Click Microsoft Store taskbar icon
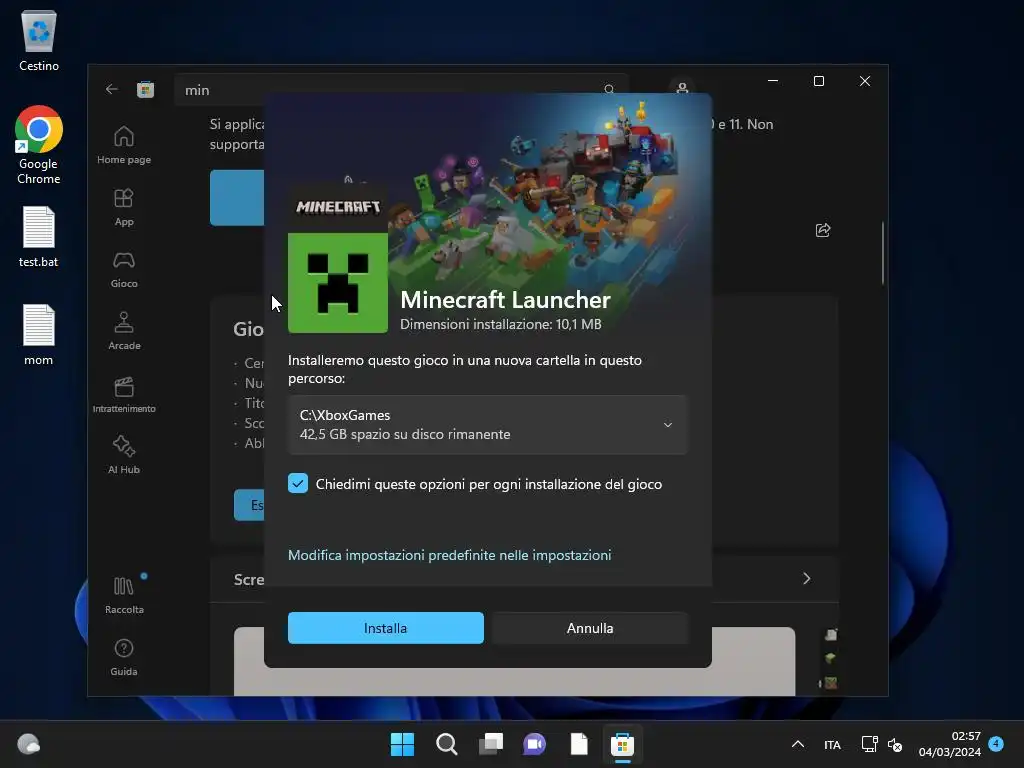1024x768 pixels. pos(622,744)
